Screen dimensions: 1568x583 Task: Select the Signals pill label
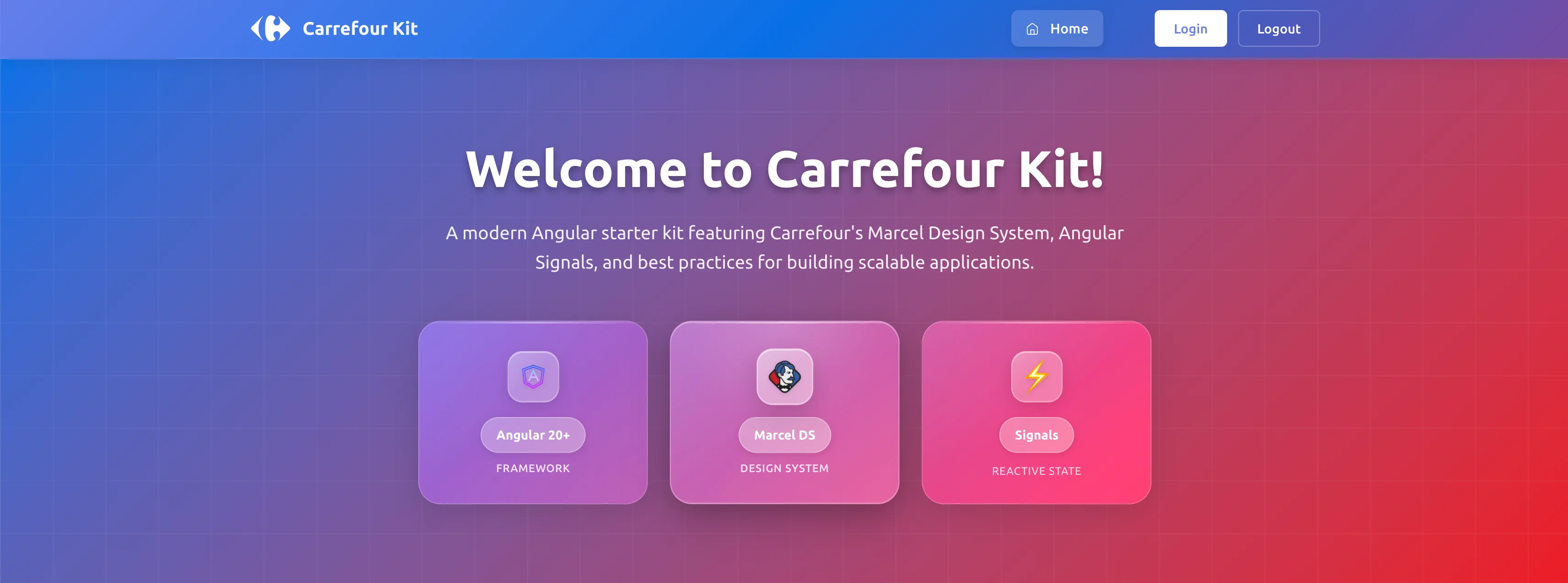[x=1036, y=435]
